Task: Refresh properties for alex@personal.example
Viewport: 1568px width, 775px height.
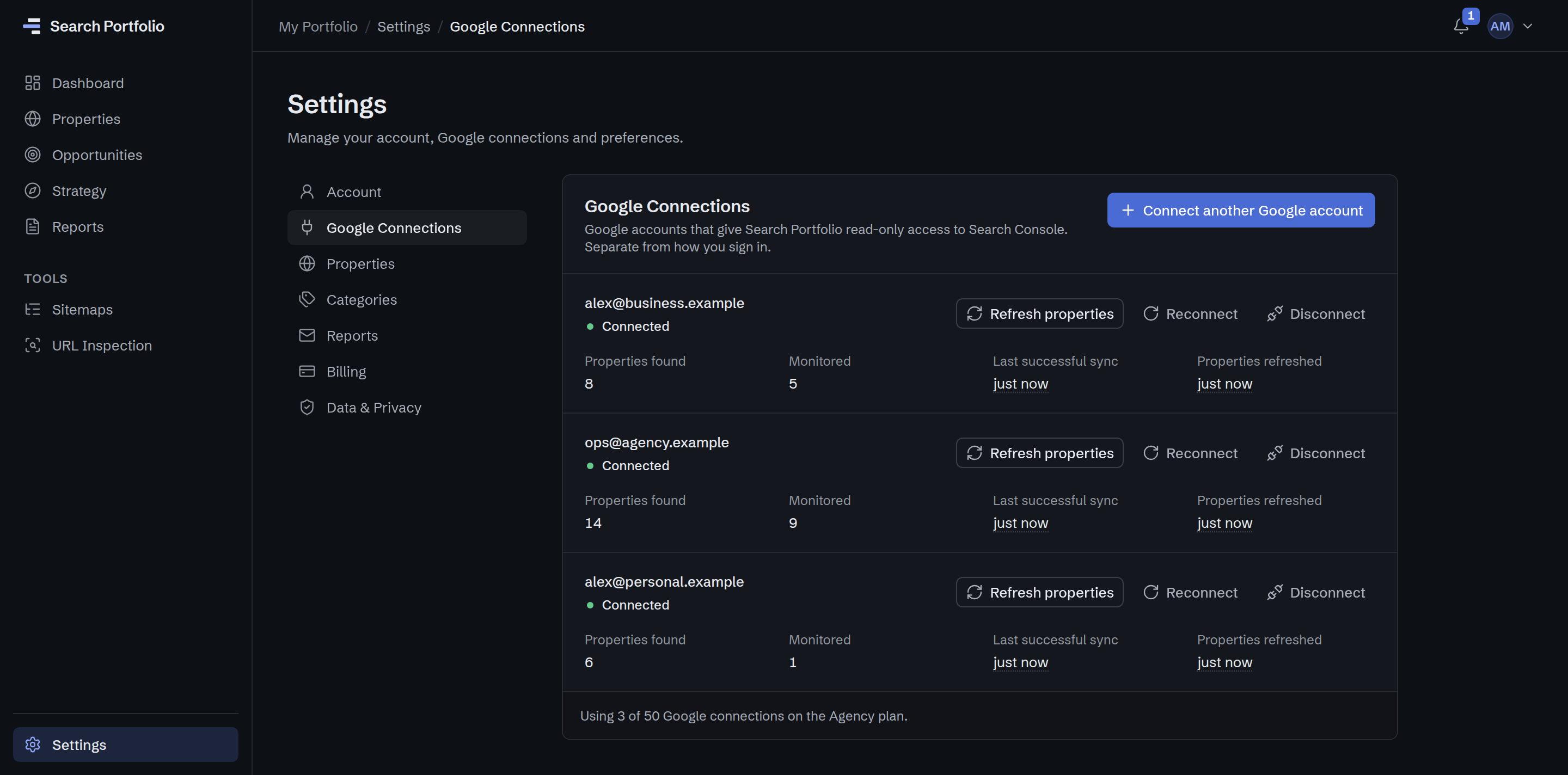Action: (x=1039, y=592)
